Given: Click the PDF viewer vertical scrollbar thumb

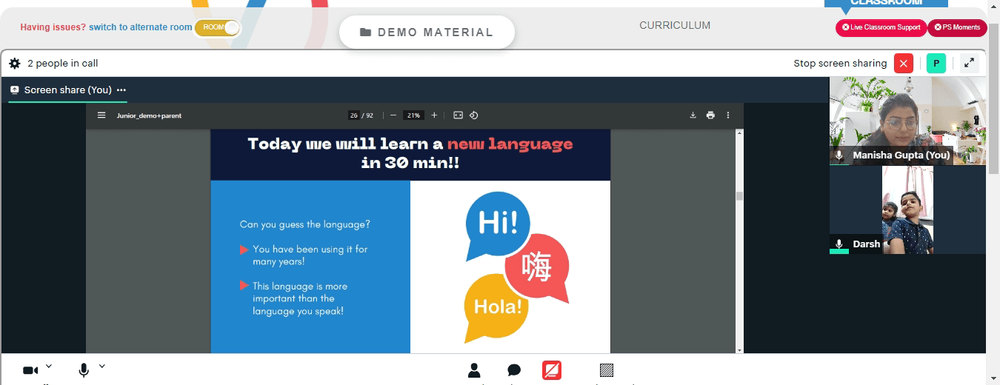Looking at the screenshot, I should (x=740, y=196).
